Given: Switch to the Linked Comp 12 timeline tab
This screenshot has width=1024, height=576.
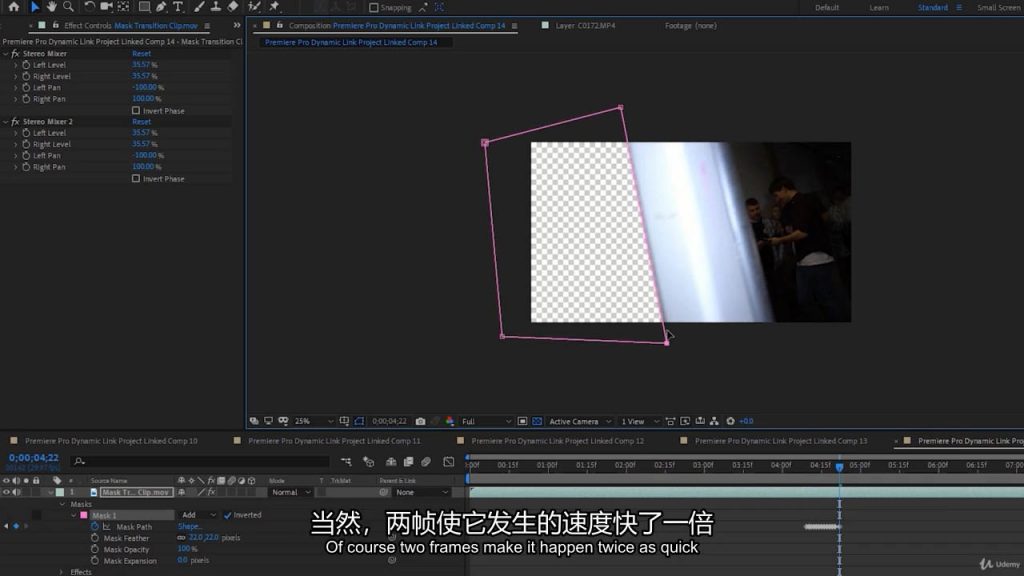Looking at the screenshot, I should pyautogui.click(x=558, y=441).
